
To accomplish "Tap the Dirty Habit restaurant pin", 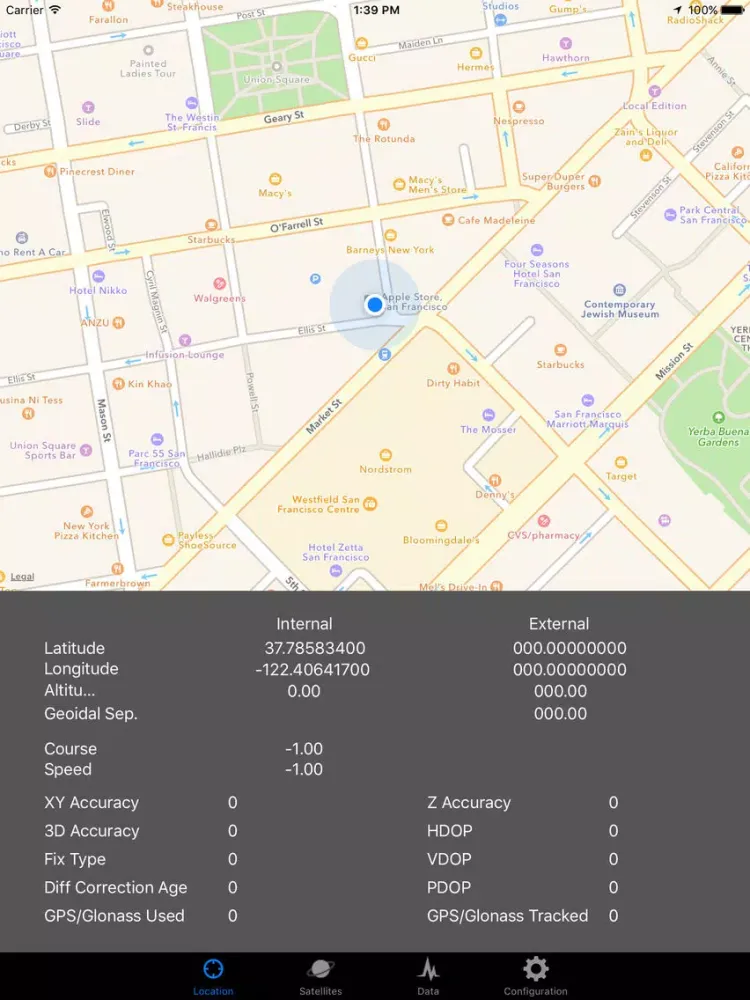I will point(453,368).
